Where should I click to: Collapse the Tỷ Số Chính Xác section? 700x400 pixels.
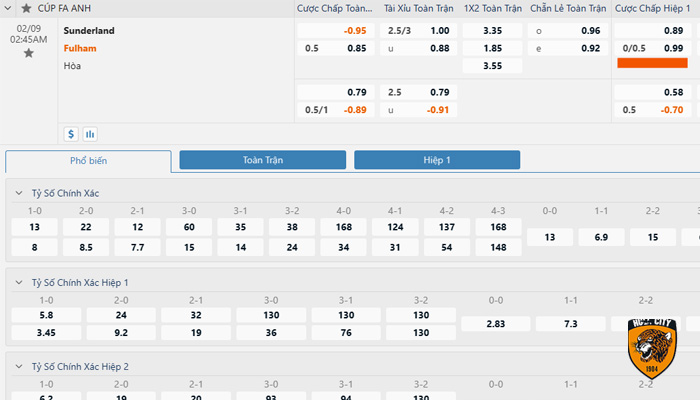coord(19,193)
